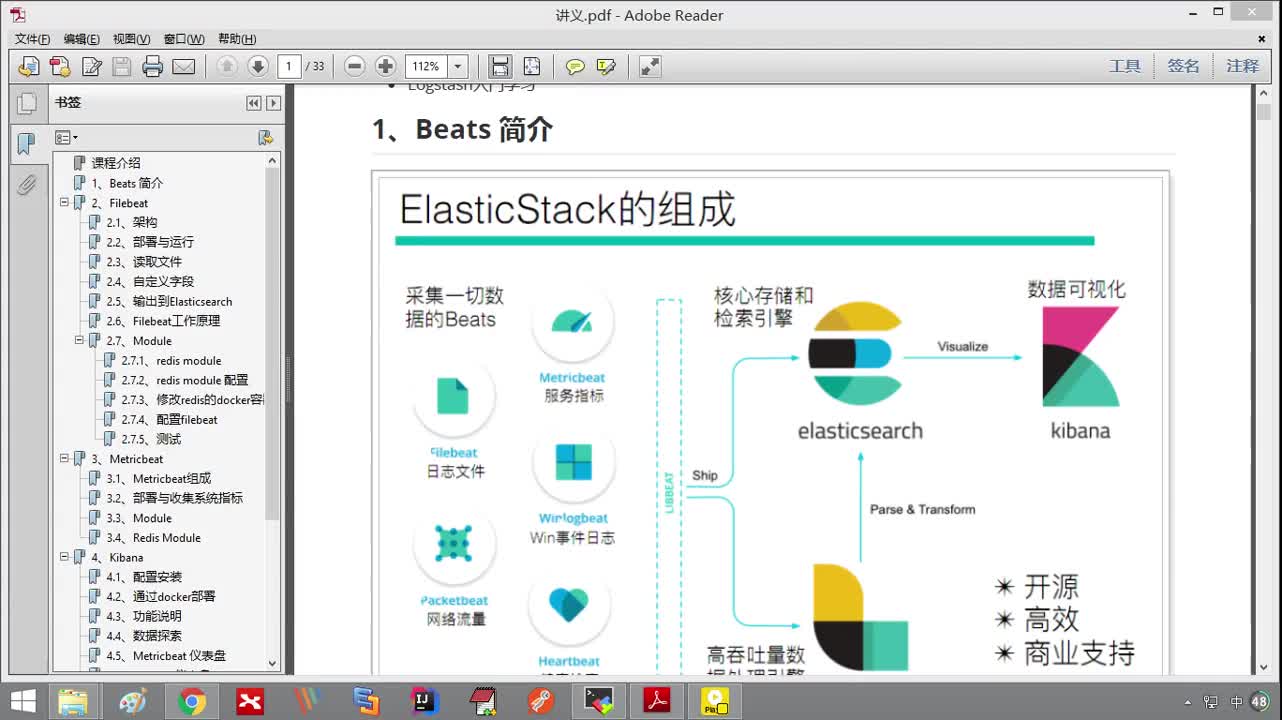Screen dimensions: 1282x720
Task: Jump to the 课程介绍 bookmark
Action: 116,163
